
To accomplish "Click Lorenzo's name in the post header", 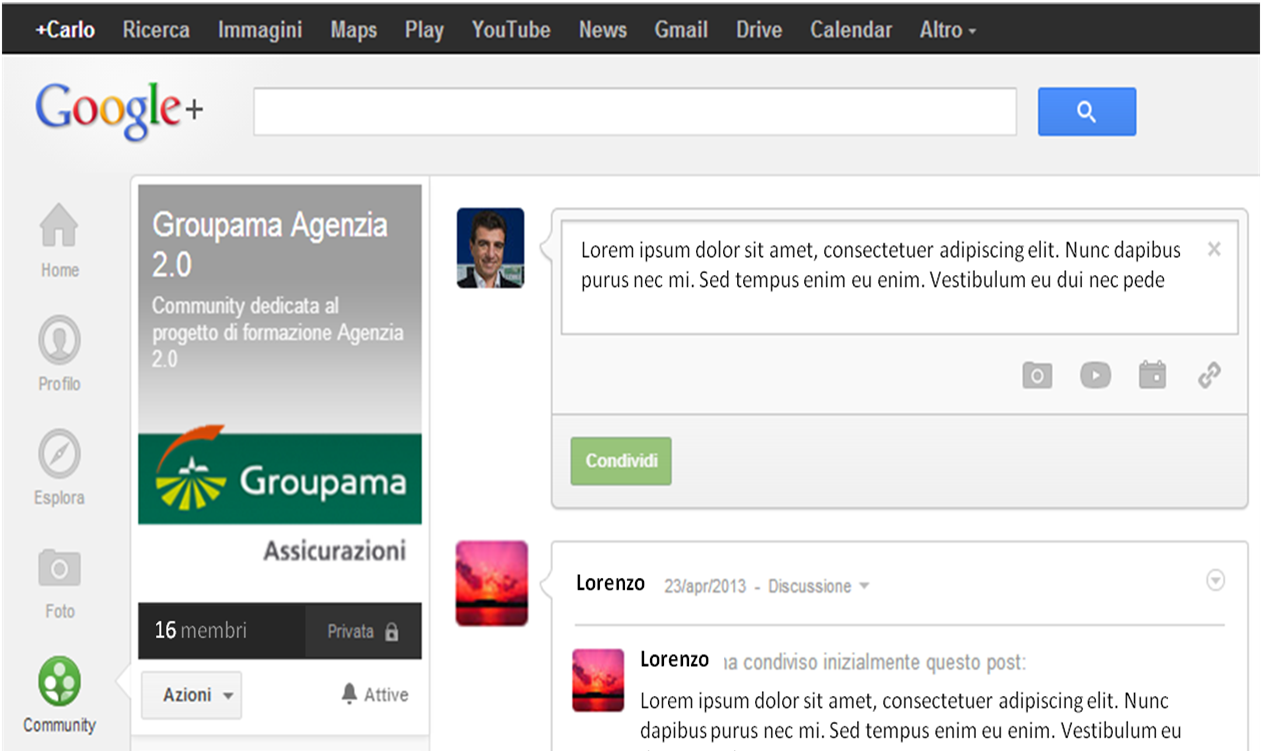I will [x=610, y=583].
